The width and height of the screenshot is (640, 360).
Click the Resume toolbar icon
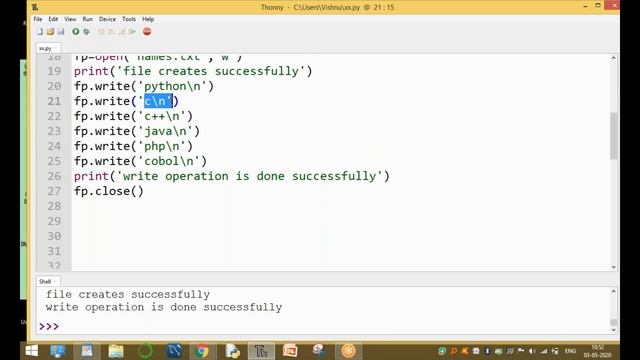coord(132,32)
